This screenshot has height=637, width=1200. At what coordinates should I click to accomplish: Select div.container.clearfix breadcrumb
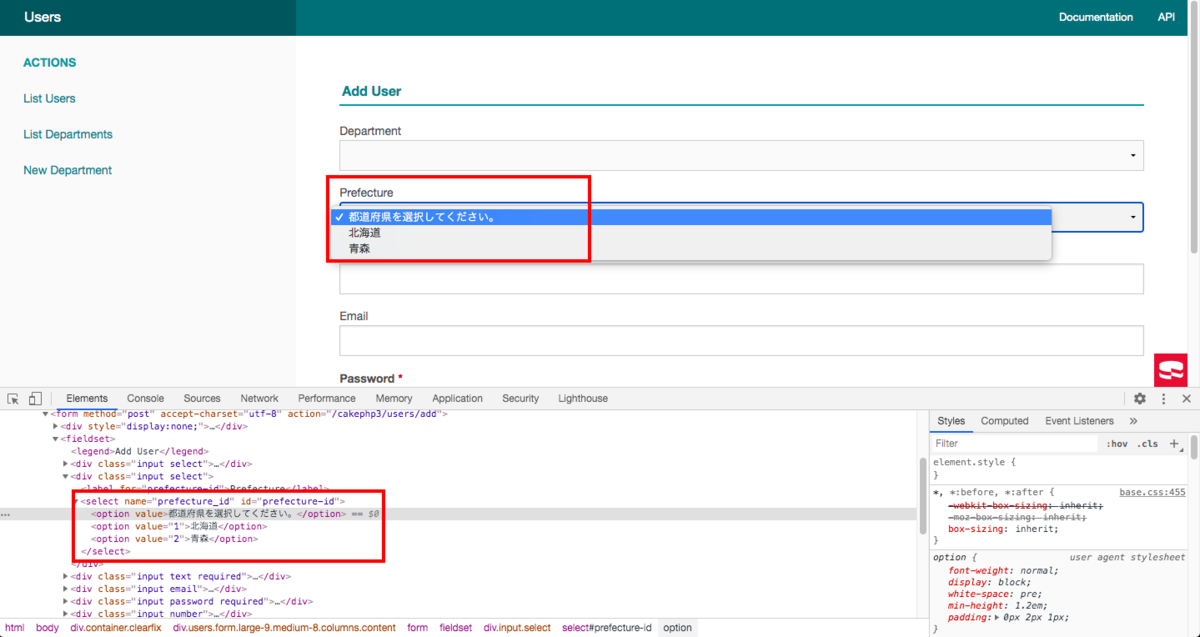coord(115,628)
